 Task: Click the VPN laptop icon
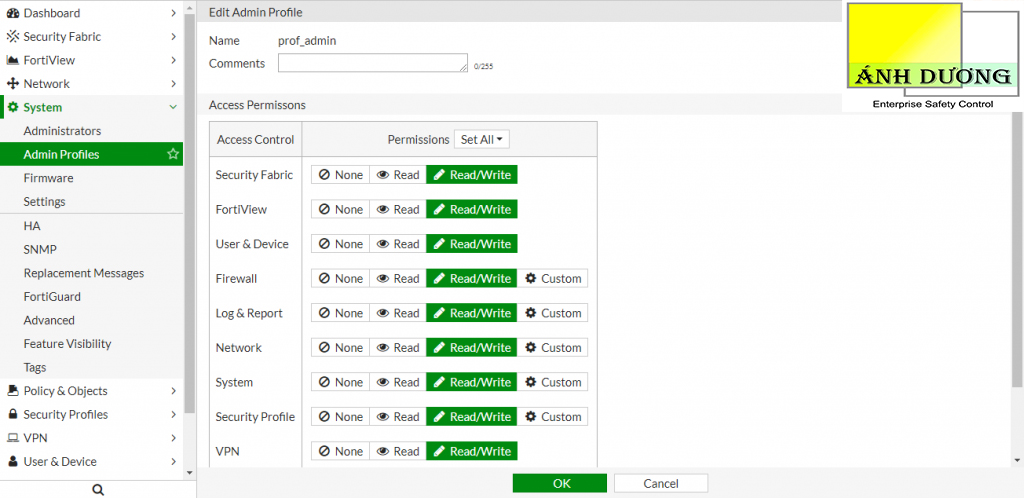click(12, 437)
